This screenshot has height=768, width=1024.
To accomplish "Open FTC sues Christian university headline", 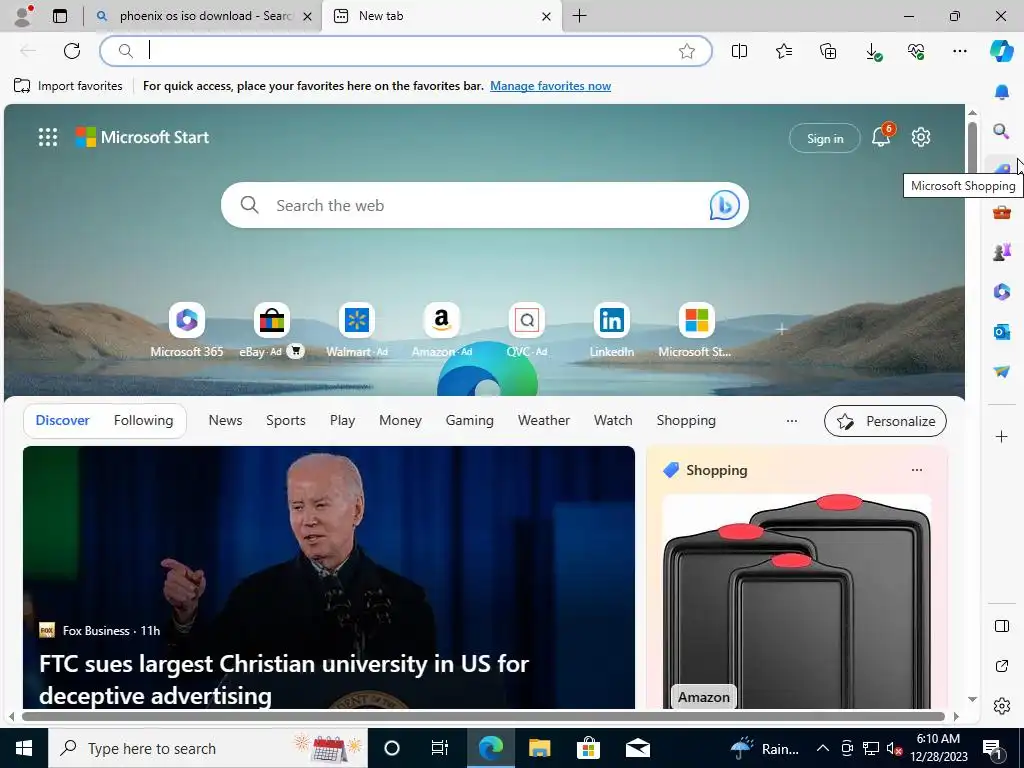I will [x=283, y=680].
